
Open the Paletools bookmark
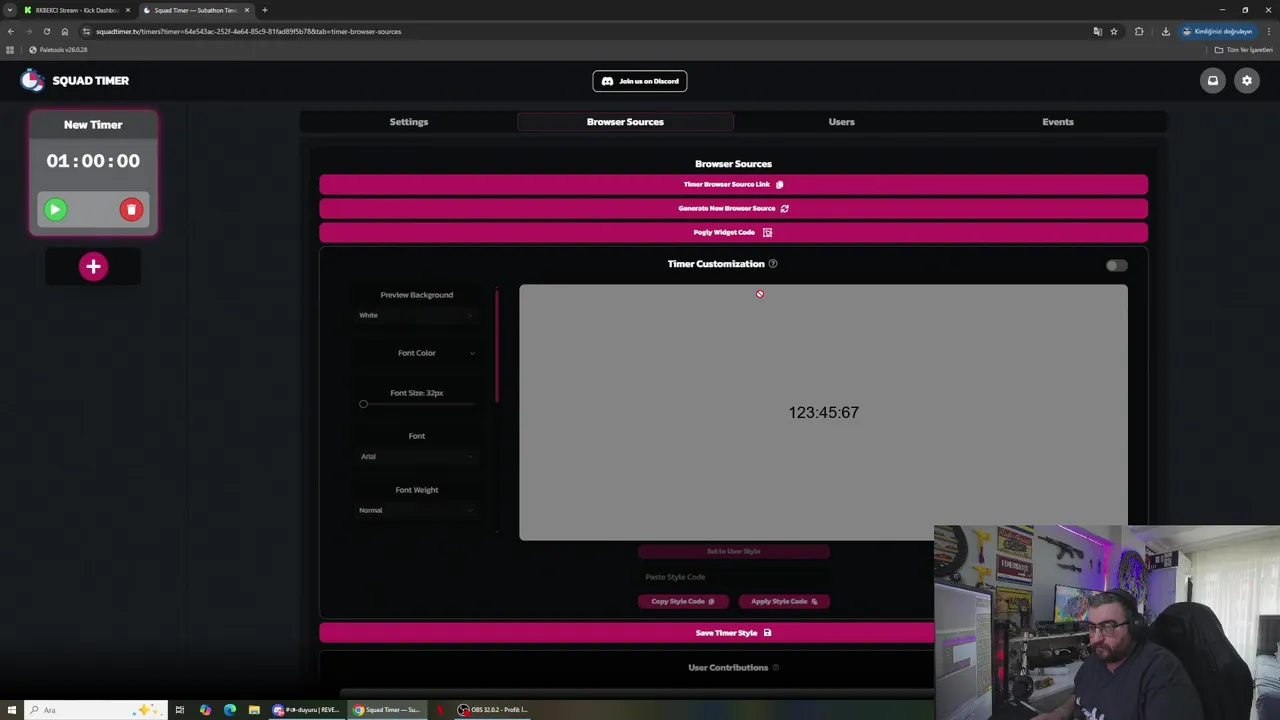tap(58, 50)
